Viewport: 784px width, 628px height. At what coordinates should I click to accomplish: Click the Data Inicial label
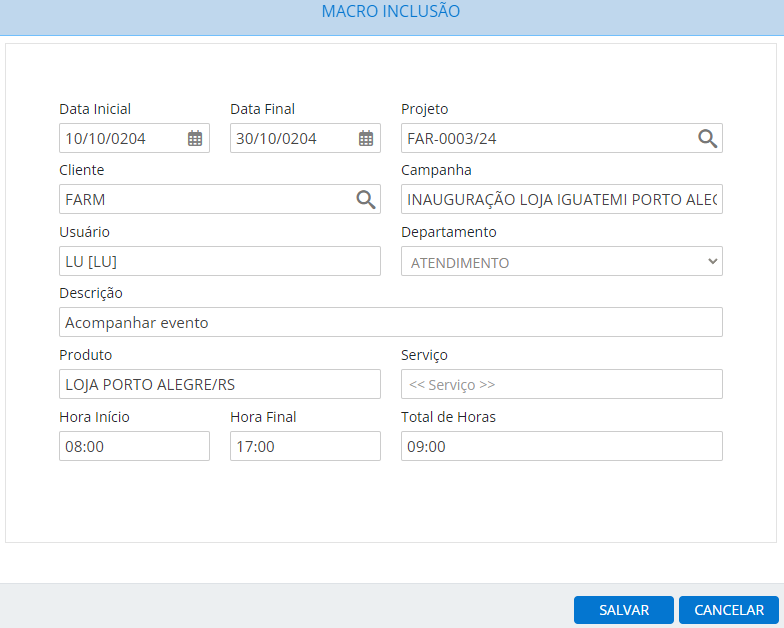tap(95, 109)
